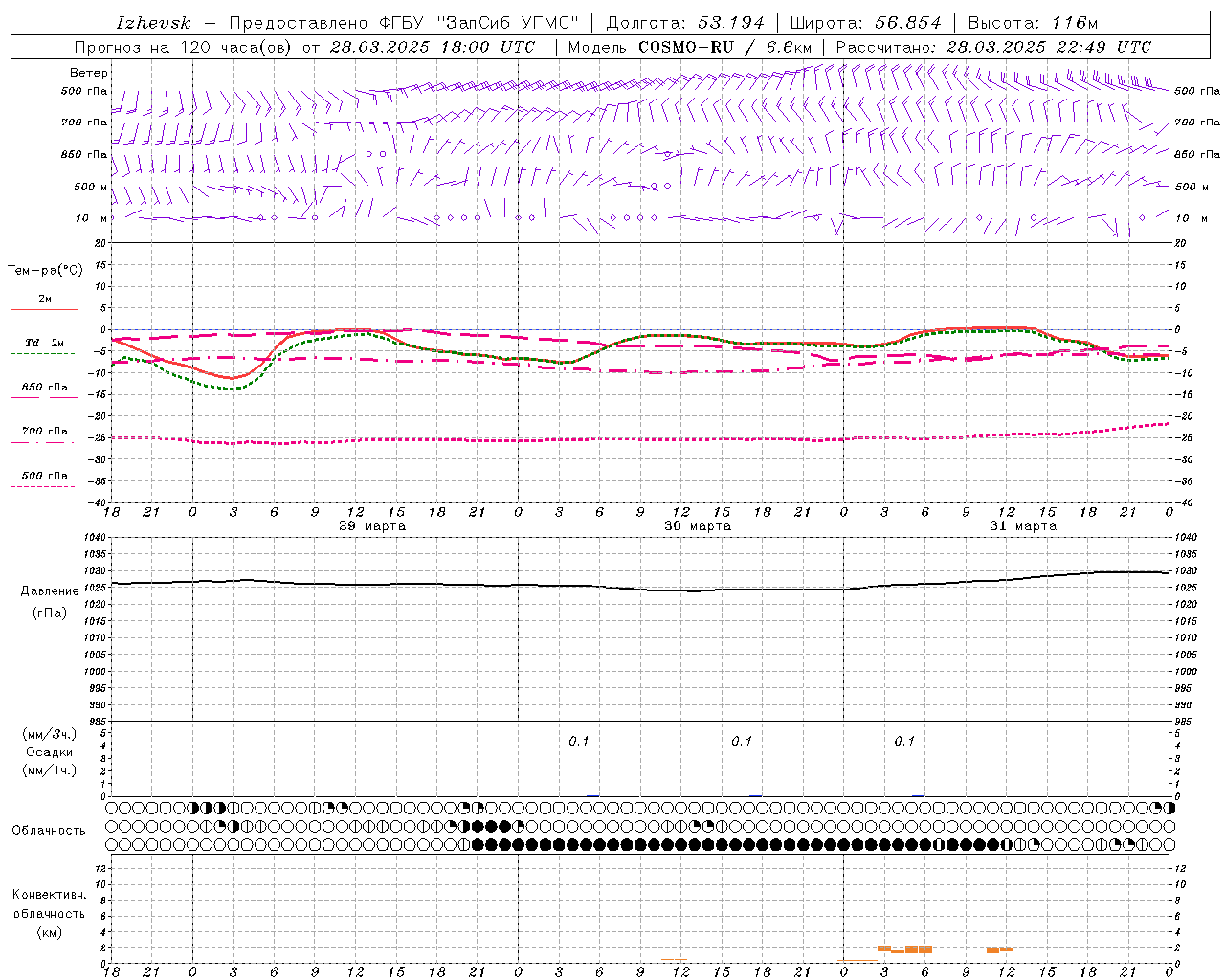
Task: Click the Izhevsk station name in header
Action: (x=153, y=23)
